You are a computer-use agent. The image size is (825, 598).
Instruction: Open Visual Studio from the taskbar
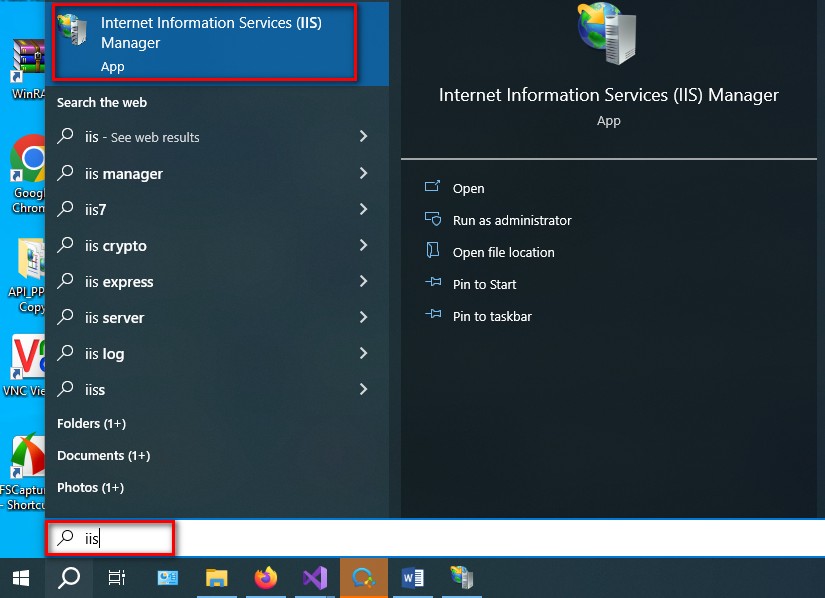coord(315,578)
